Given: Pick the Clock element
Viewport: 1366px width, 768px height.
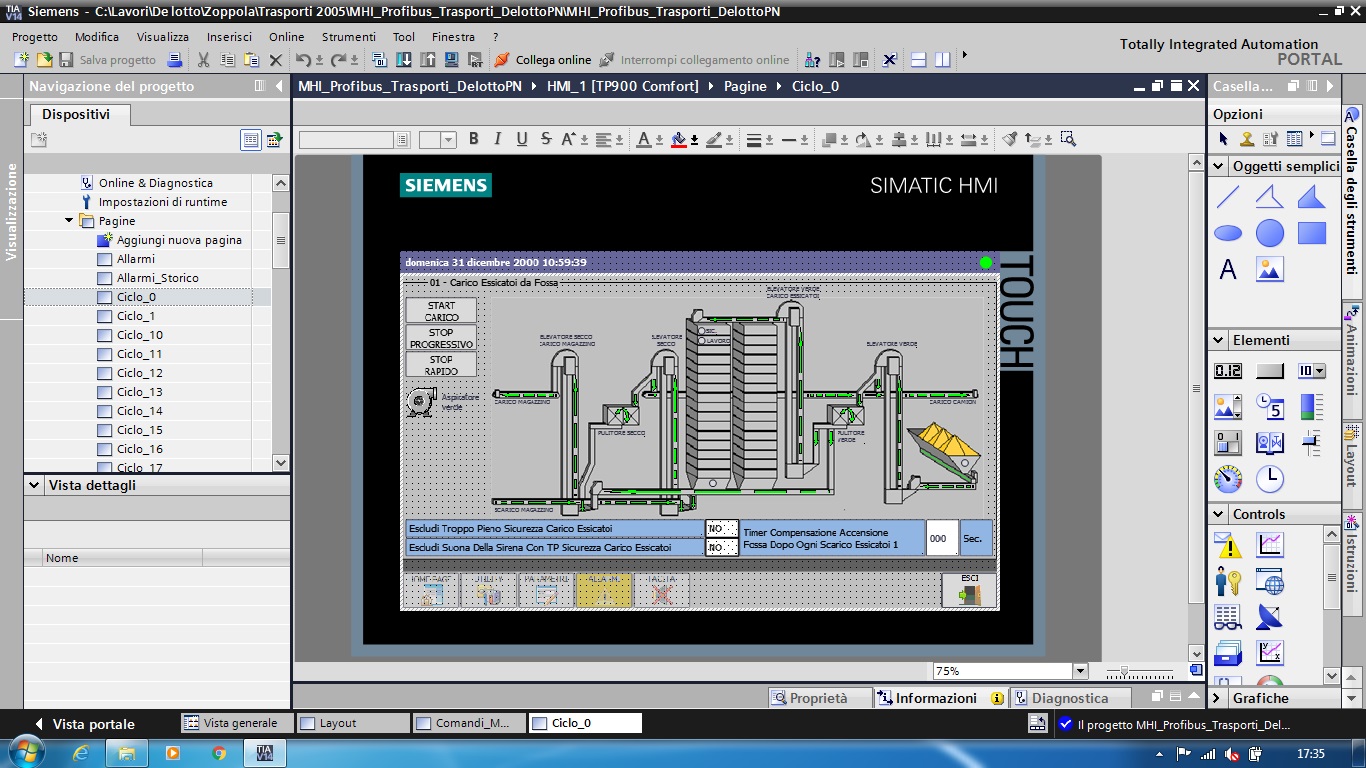Looking at the screenshot, I should 1270,479.
